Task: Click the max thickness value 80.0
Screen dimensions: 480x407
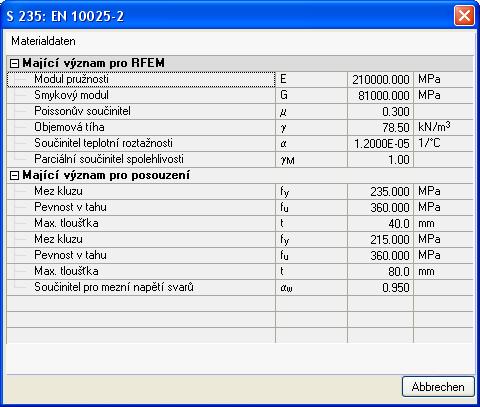Action: (x=380, y=272)
